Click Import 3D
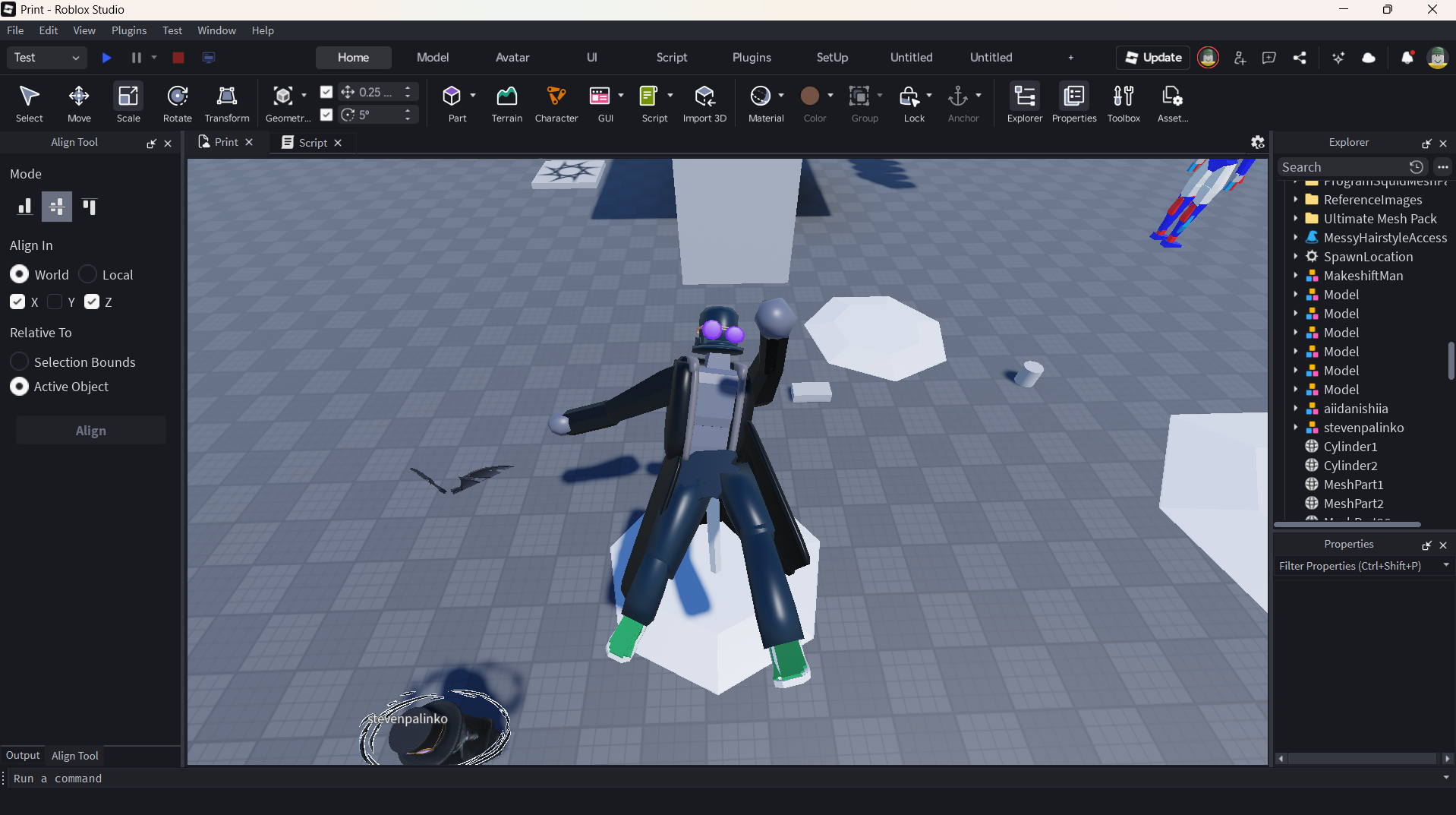The width and height of the screenshot is (1456, 815). [x=704, y=103]
